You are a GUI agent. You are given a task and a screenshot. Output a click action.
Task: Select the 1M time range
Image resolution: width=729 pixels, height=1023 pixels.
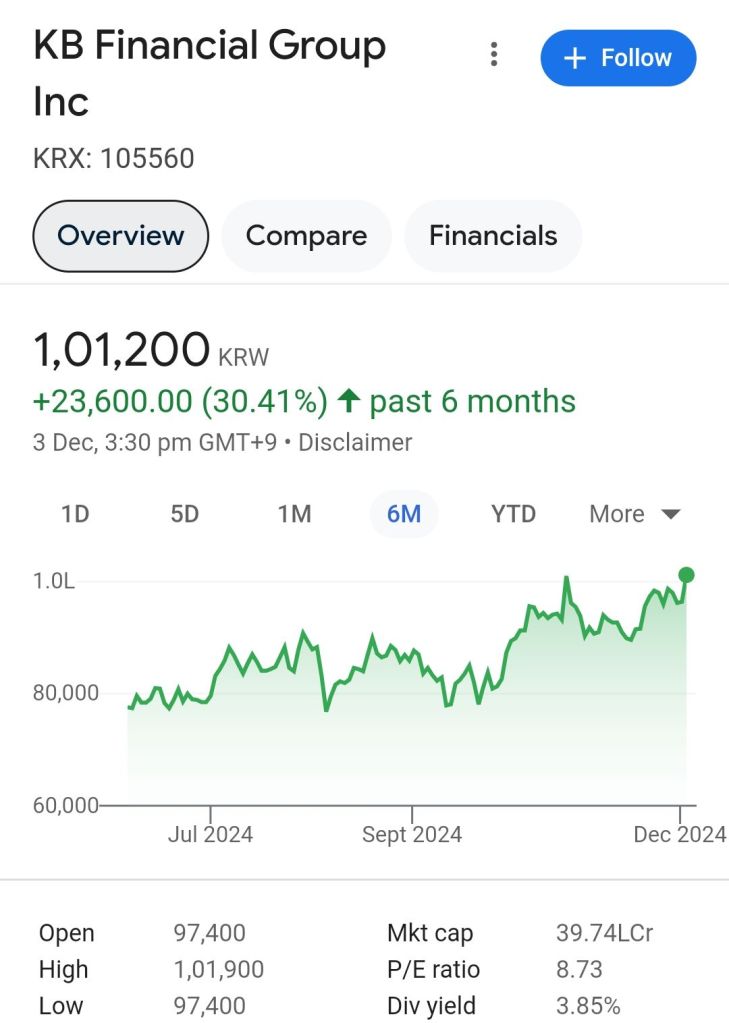(x=294, y=514)
